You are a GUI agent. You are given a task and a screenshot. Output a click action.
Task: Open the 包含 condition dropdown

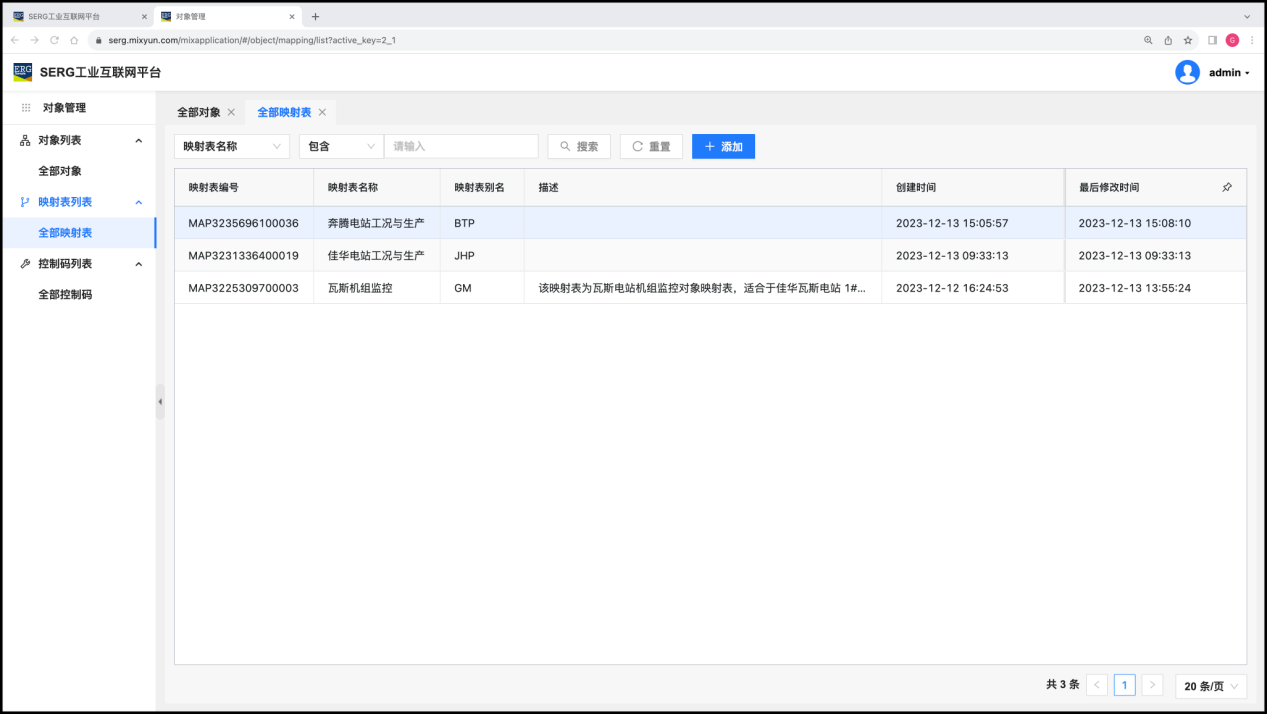tap(341, 146)
